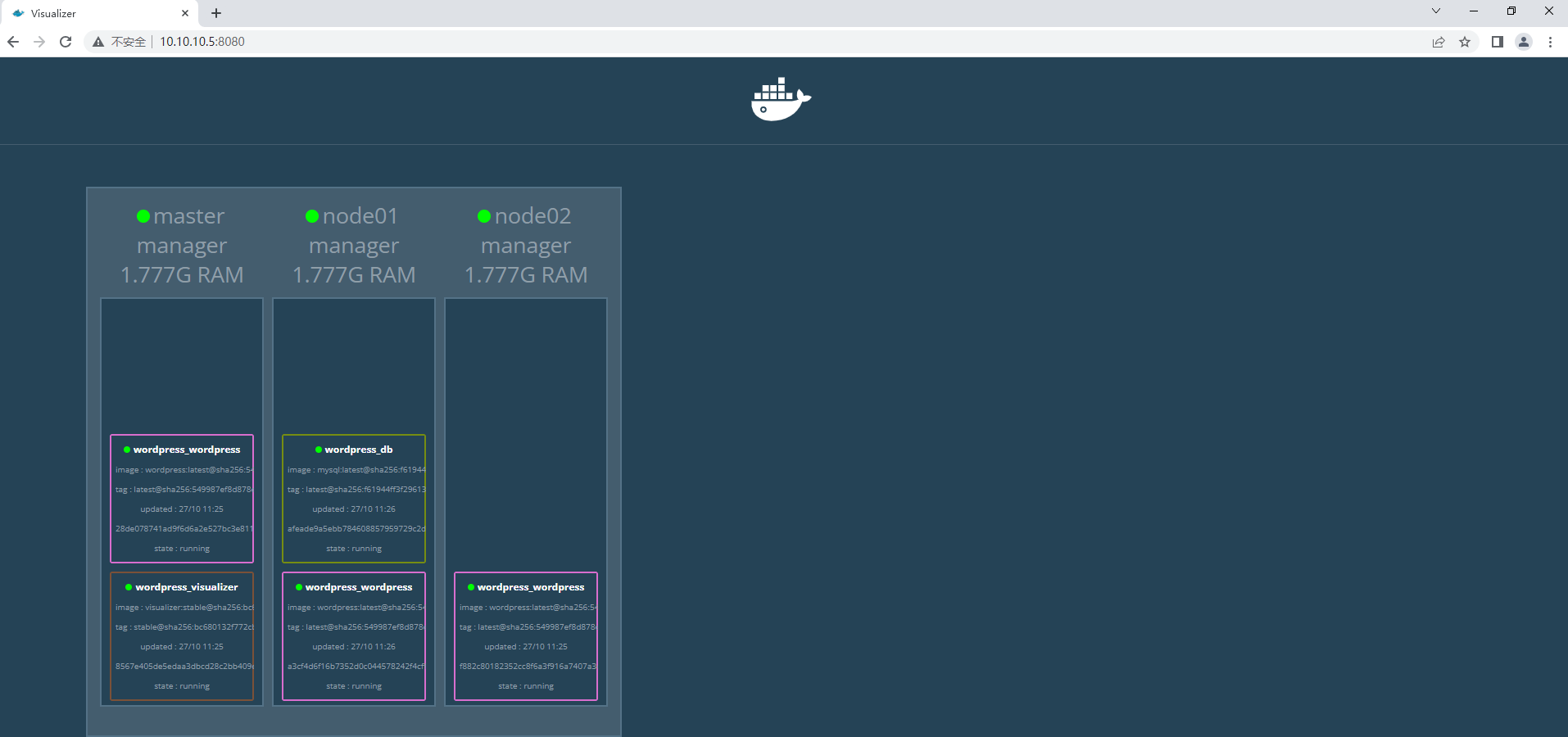The width and height of the screenshot is (1568, 737).
Task: Open the share page icon
Action: tap(1439, 42)
